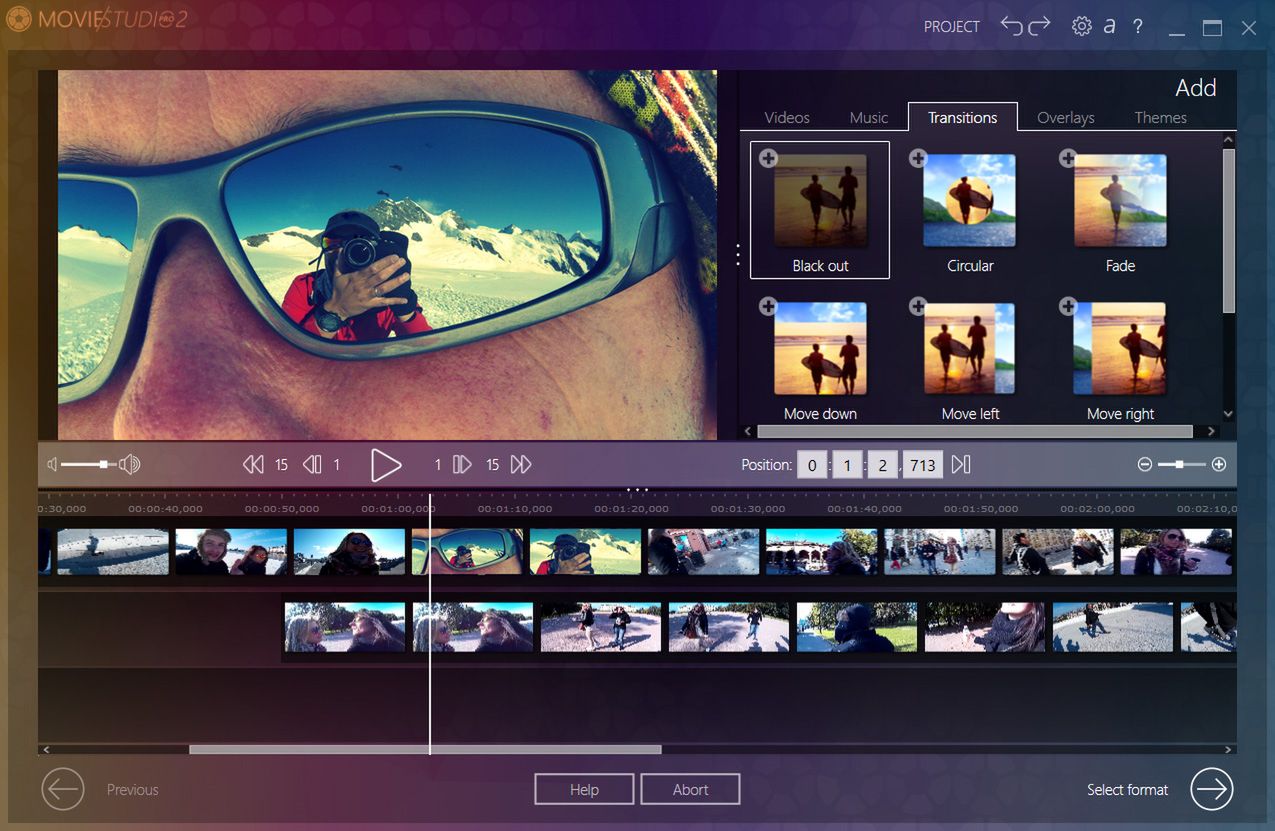1275x831 pixels.
Task: Select the Themes tab
Action: click(x=1160, y=117)
